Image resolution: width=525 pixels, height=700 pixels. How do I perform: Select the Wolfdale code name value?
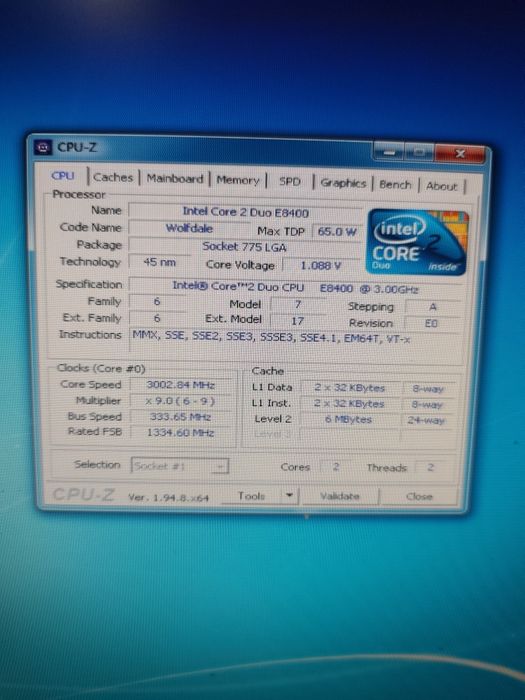pyautogui.click(x=189, y=229)
